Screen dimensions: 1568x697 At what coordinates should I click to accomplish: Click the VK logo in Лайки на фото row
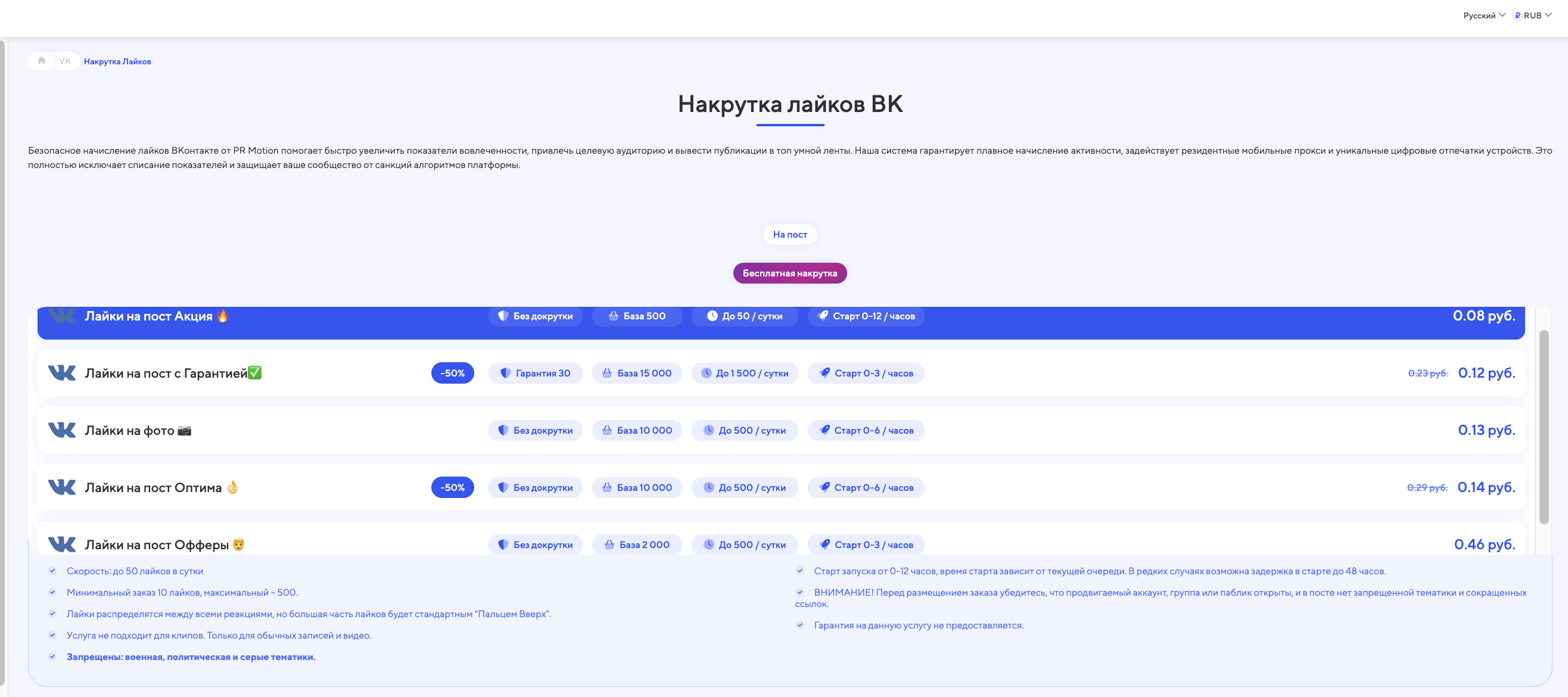point(61,430)
